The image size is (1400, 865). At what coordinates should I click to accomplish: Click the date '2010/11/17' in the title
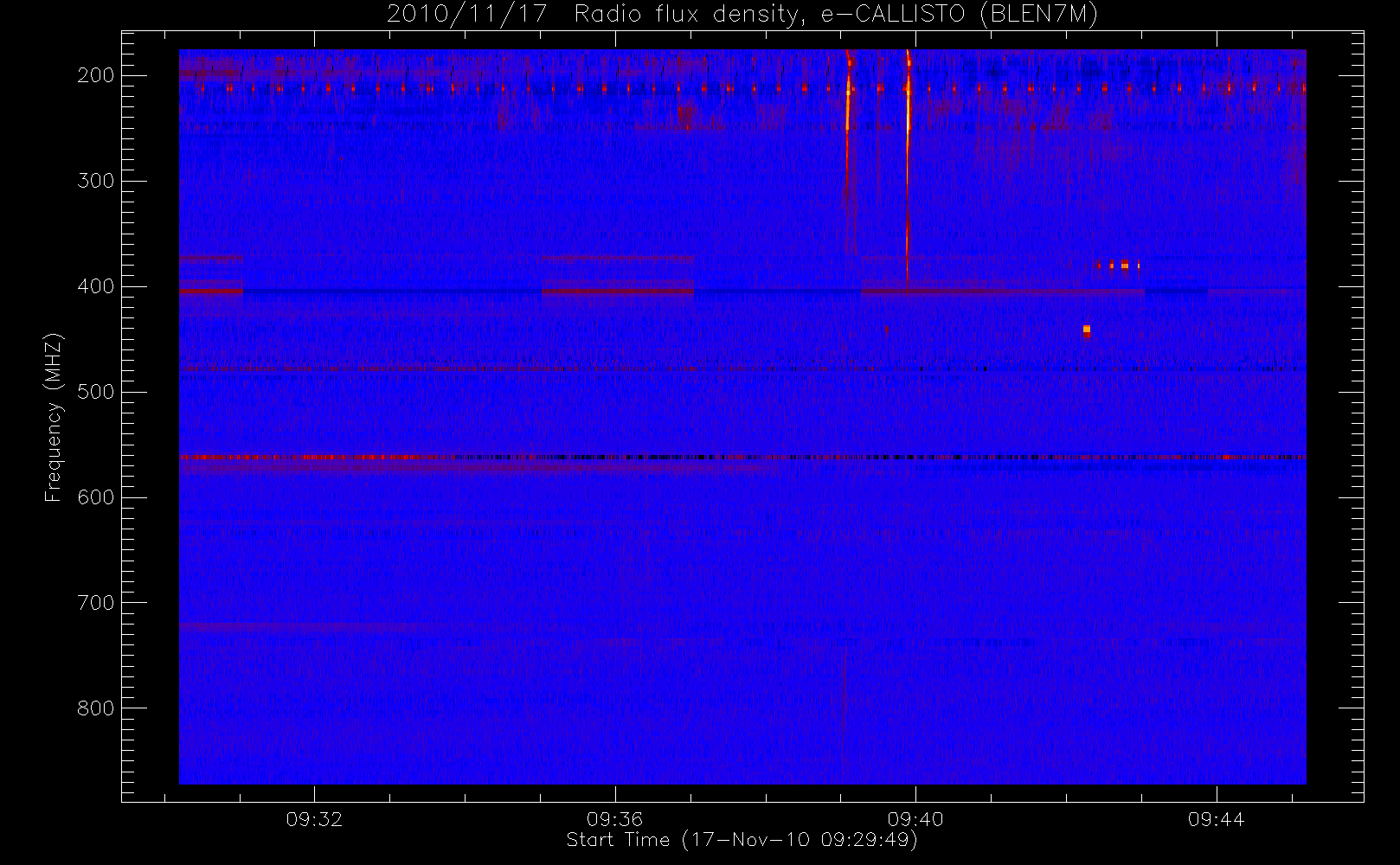466,15
